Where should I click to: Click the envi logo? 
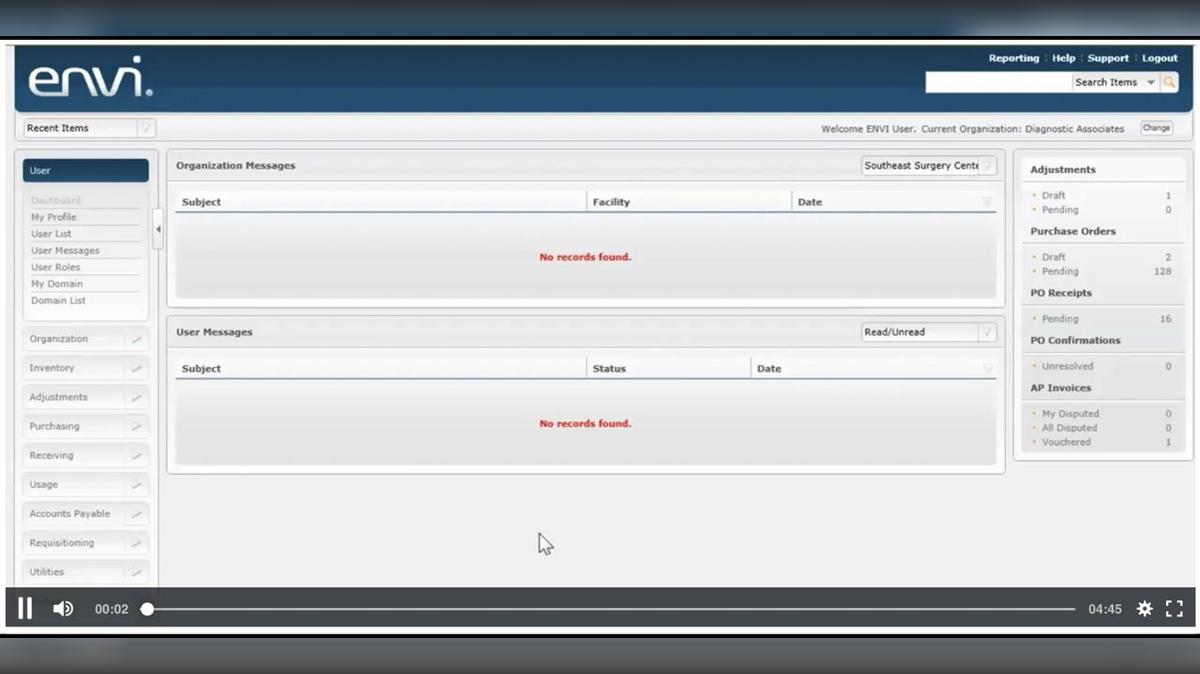click(90, 78)
